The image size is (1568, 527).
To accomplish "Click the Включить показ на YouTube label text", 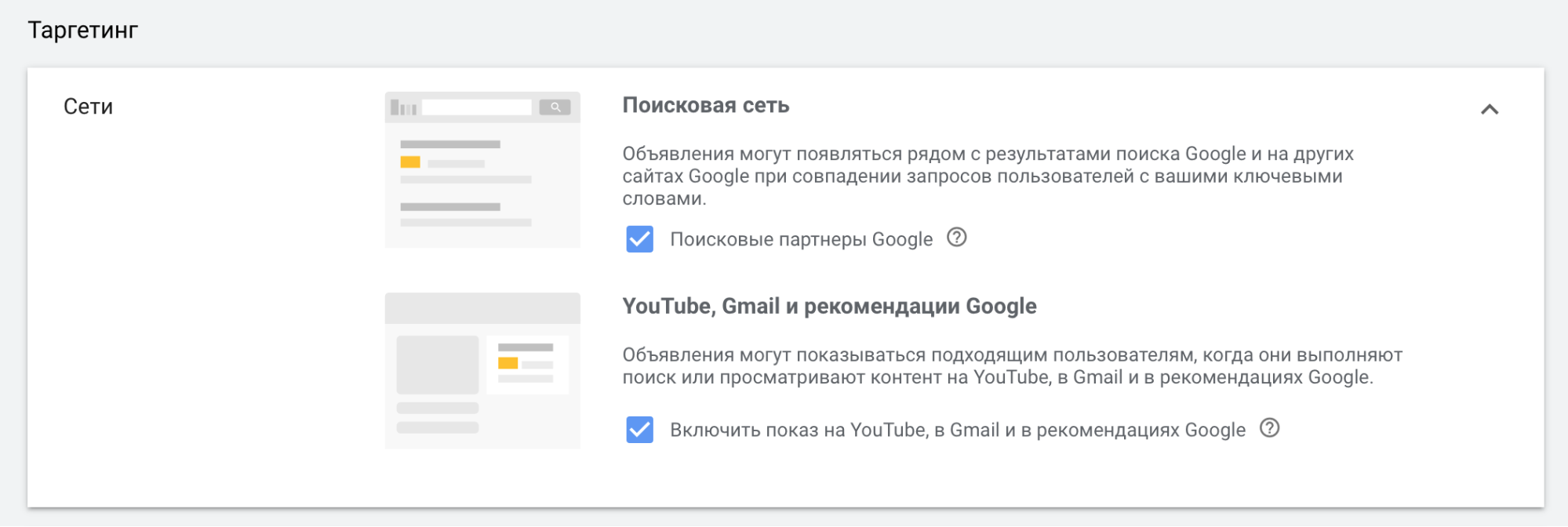I will pos(957,430).
